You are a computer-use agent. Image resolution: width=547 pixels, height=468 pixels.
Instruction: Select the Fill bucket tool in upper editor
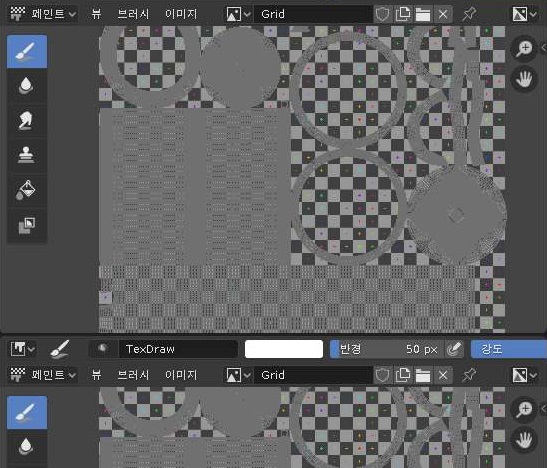(27, 190)
